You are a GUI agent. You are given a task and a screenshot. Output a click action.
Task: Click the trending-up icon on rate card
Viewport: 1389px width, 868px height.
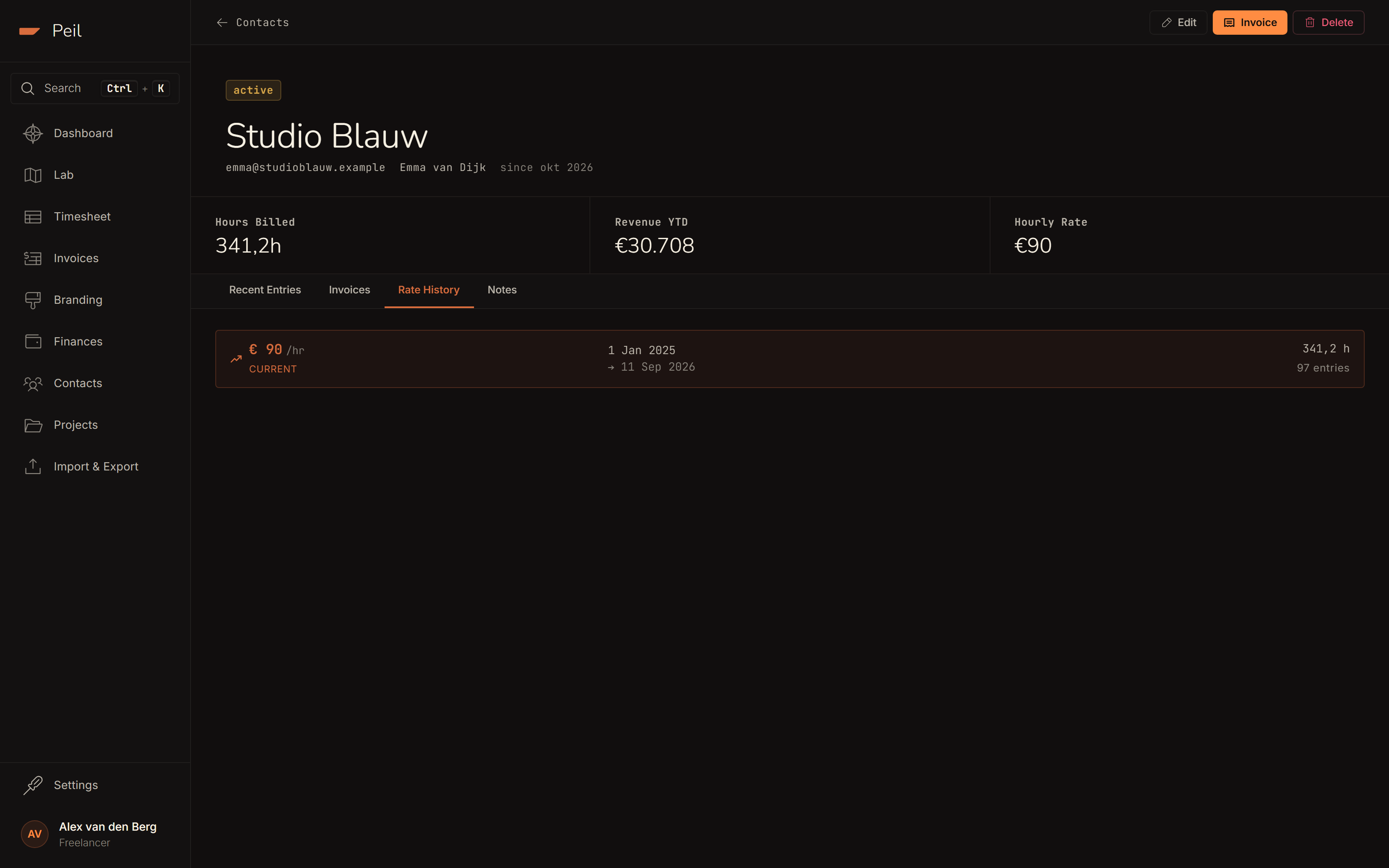[x=236, y=359]
